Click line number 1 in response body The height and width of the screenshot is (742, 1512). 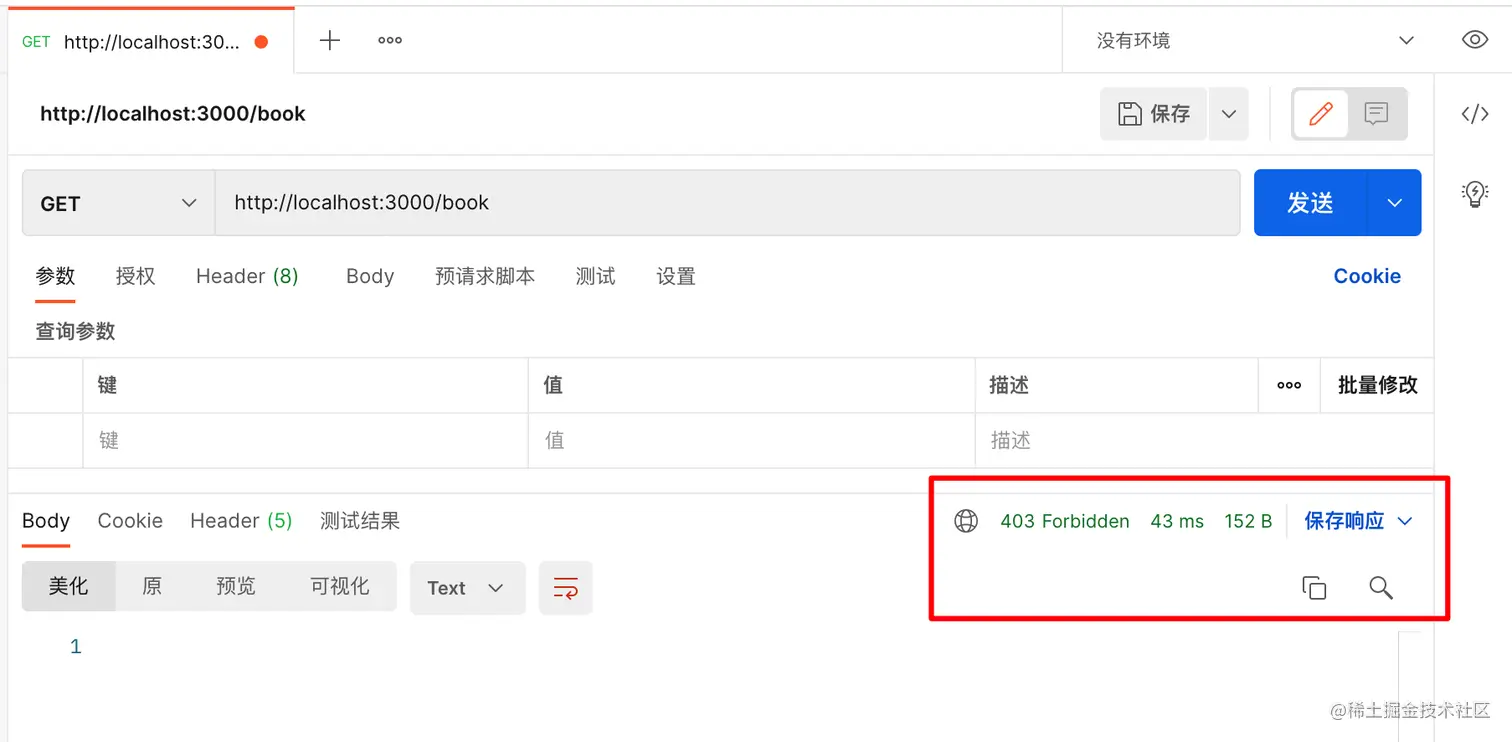pyautogui.click(x=75, y=647)
